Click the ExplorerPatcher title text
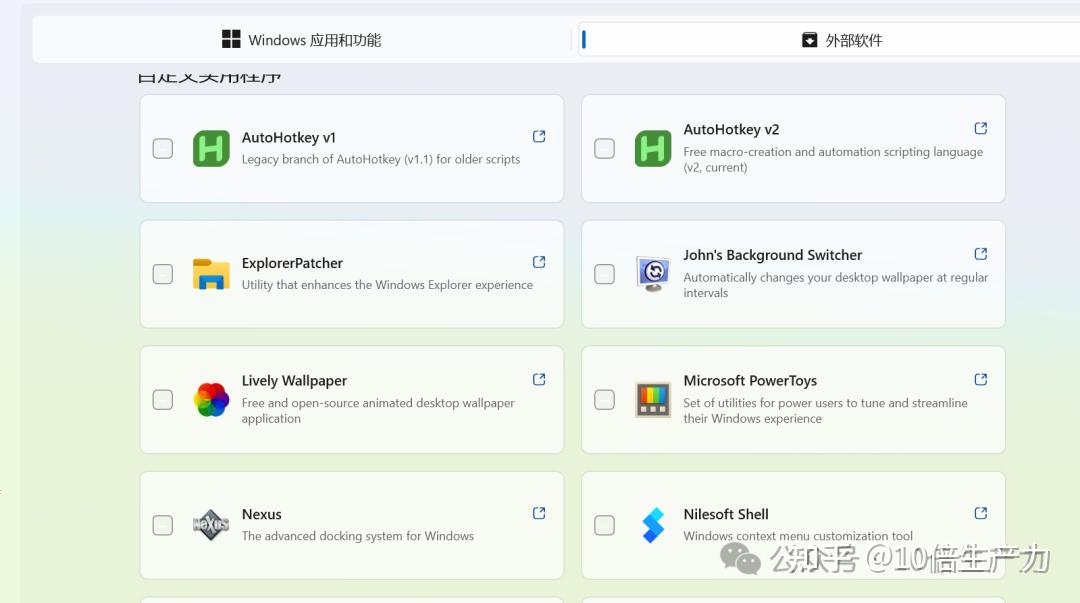This screenshot has width=1080, height=603. coord(292,263)
